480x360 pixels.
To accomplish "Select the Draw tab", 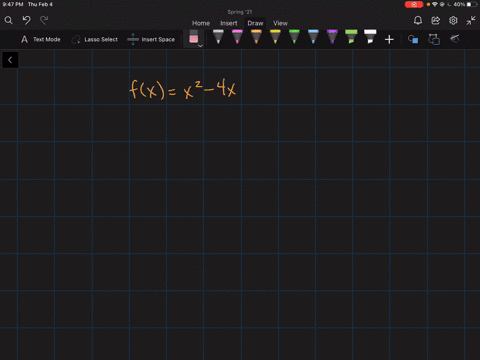I will coord(255,23).
